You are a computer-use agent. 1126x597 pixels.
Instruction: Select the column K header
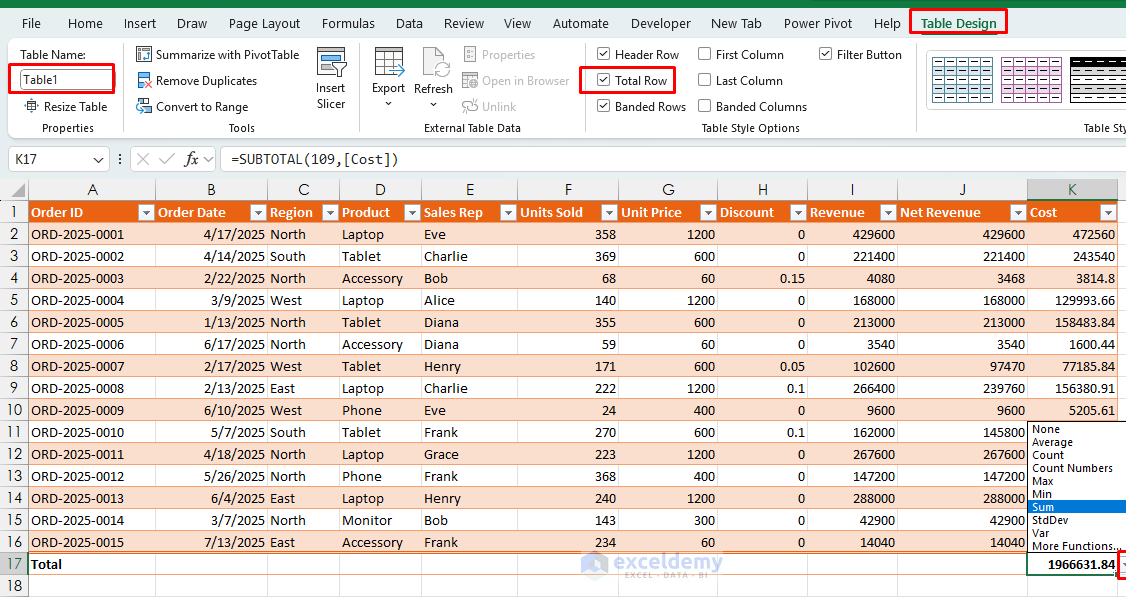click(1072, 190)
